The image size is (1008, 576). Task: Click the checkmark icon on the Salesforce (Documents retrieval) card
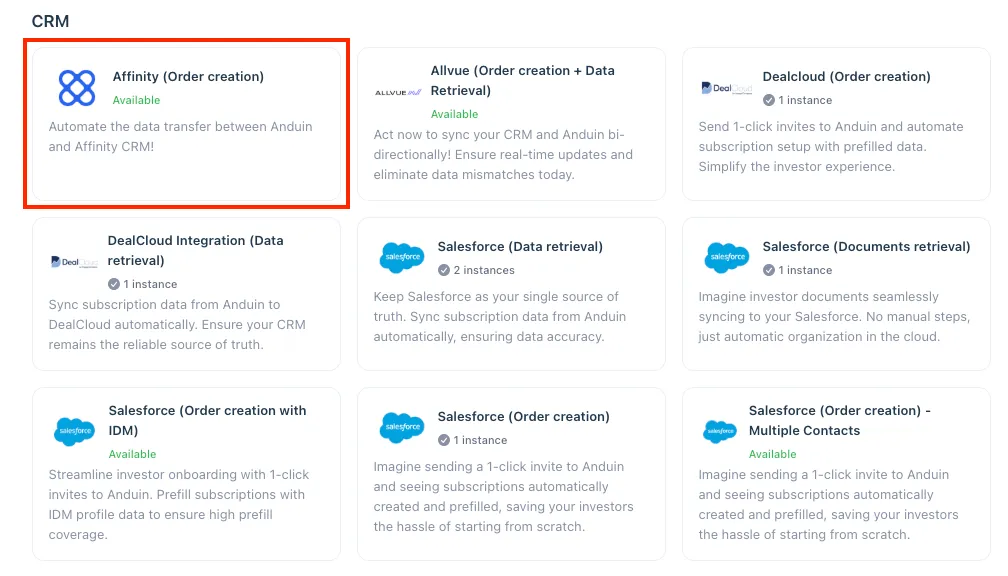(x=769, y=270)
